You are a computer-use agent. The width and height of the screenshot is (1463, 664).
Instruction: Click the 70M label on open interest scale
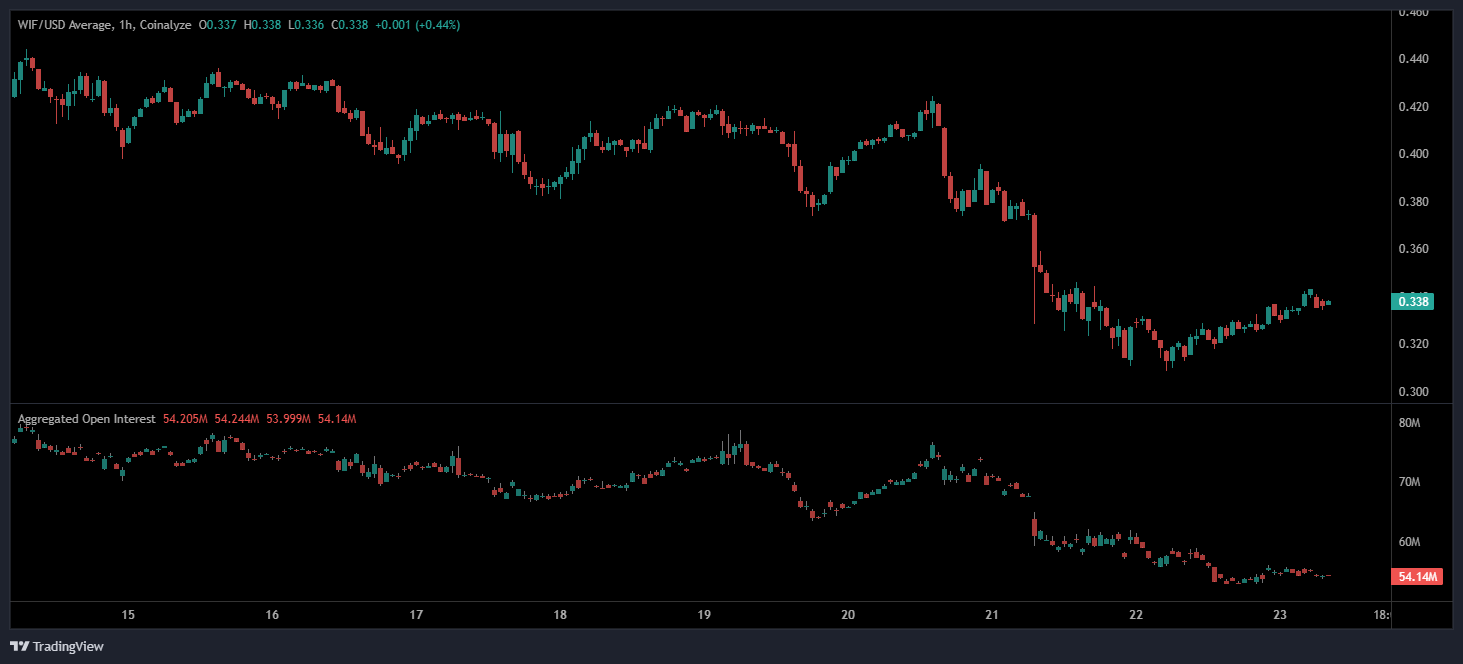tap(1409, 482)
